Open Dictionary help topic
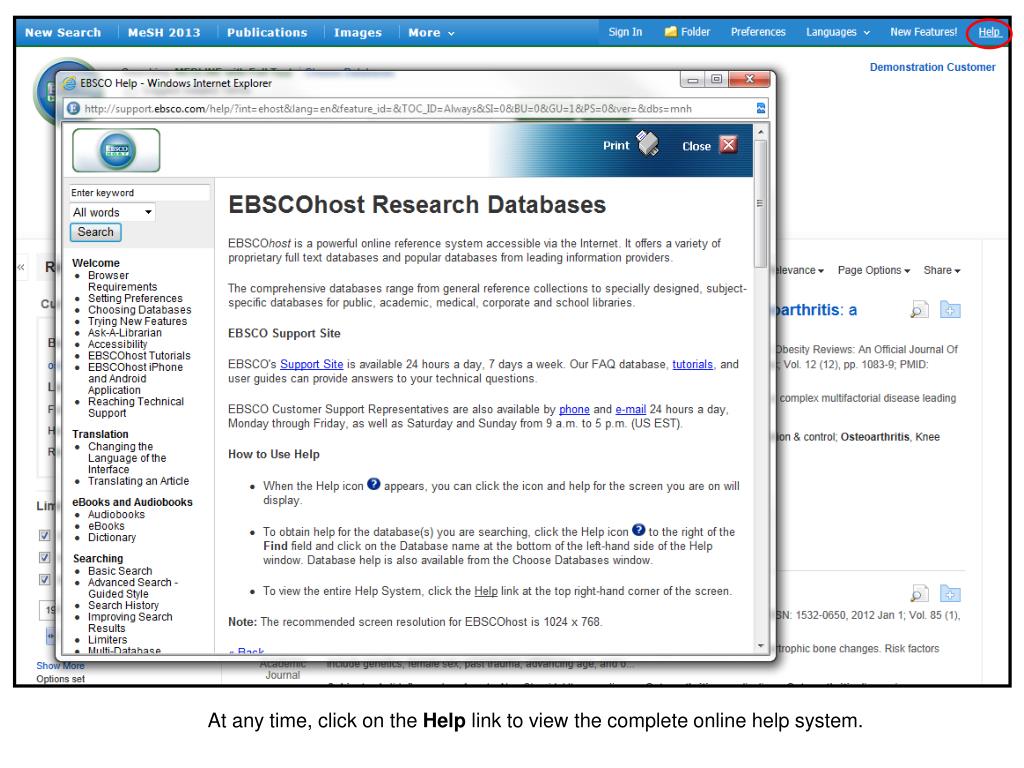Screen dimensions: 1024x768 [x=112, y=537]
